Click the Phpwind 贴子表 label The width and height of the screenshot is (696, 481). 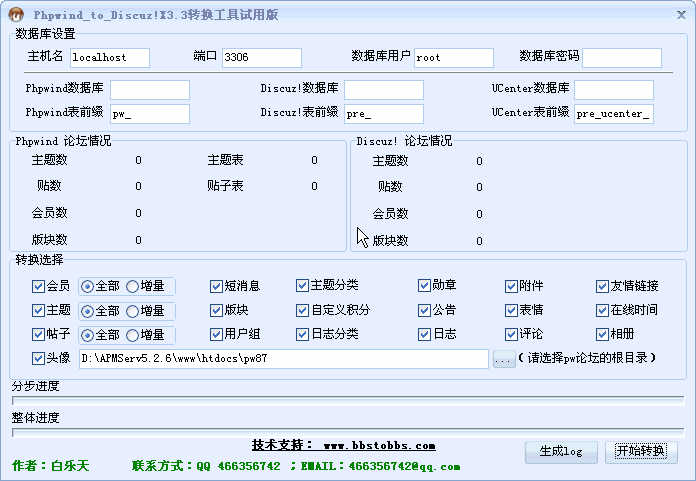(x=225, y=186)
